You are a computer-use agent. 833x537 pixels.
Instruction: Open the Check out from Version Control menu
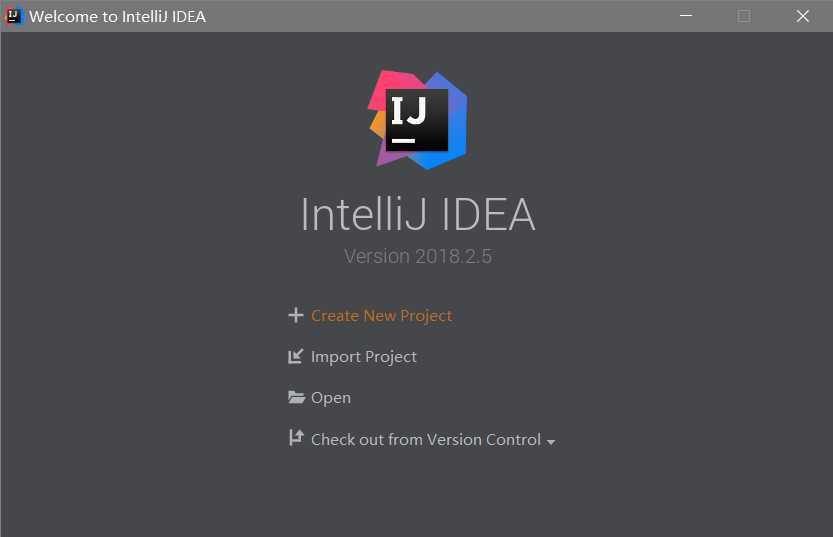coord(426,440)
